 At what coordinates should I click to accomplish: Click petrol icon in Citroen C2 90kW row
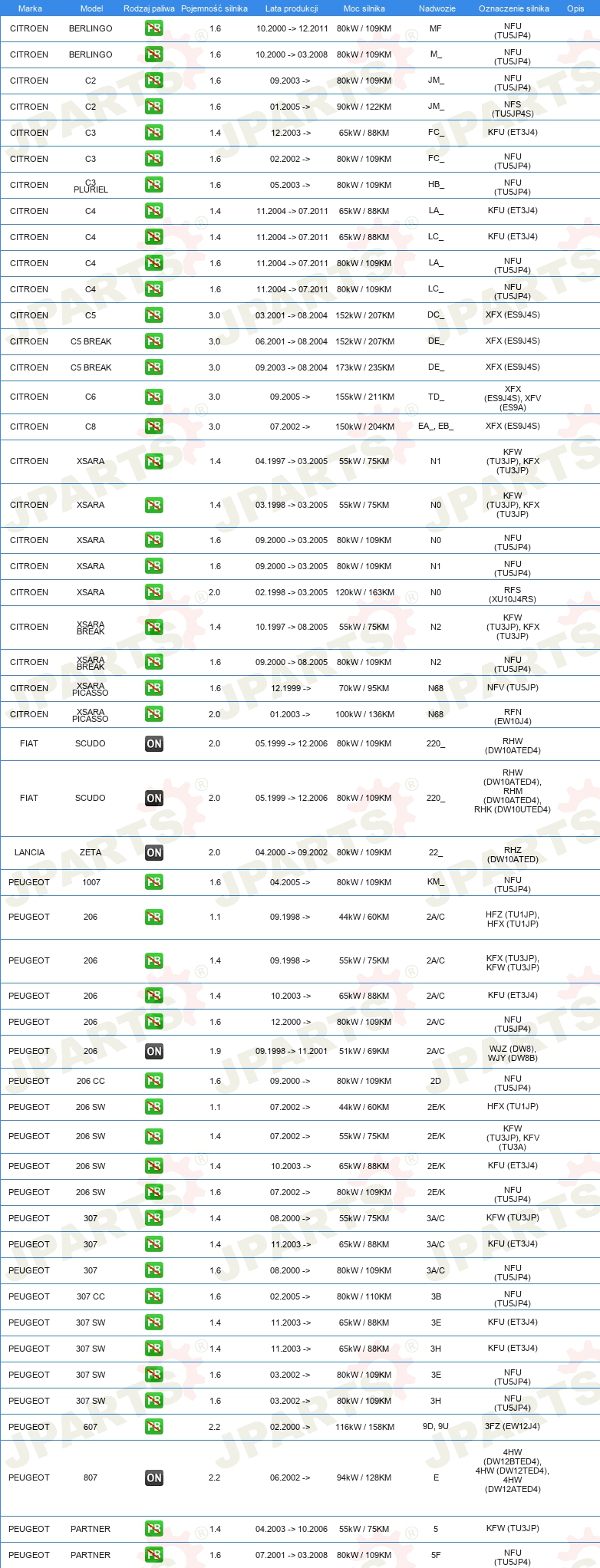pyautogui.click(x=154, y=107)
